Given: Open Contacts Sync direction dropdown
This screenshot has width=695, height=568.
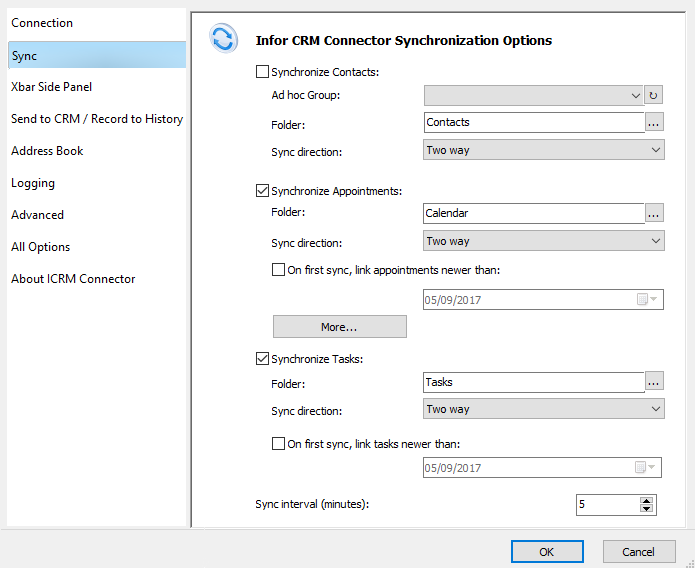Looking at the screenshot, I should (544, 150).
